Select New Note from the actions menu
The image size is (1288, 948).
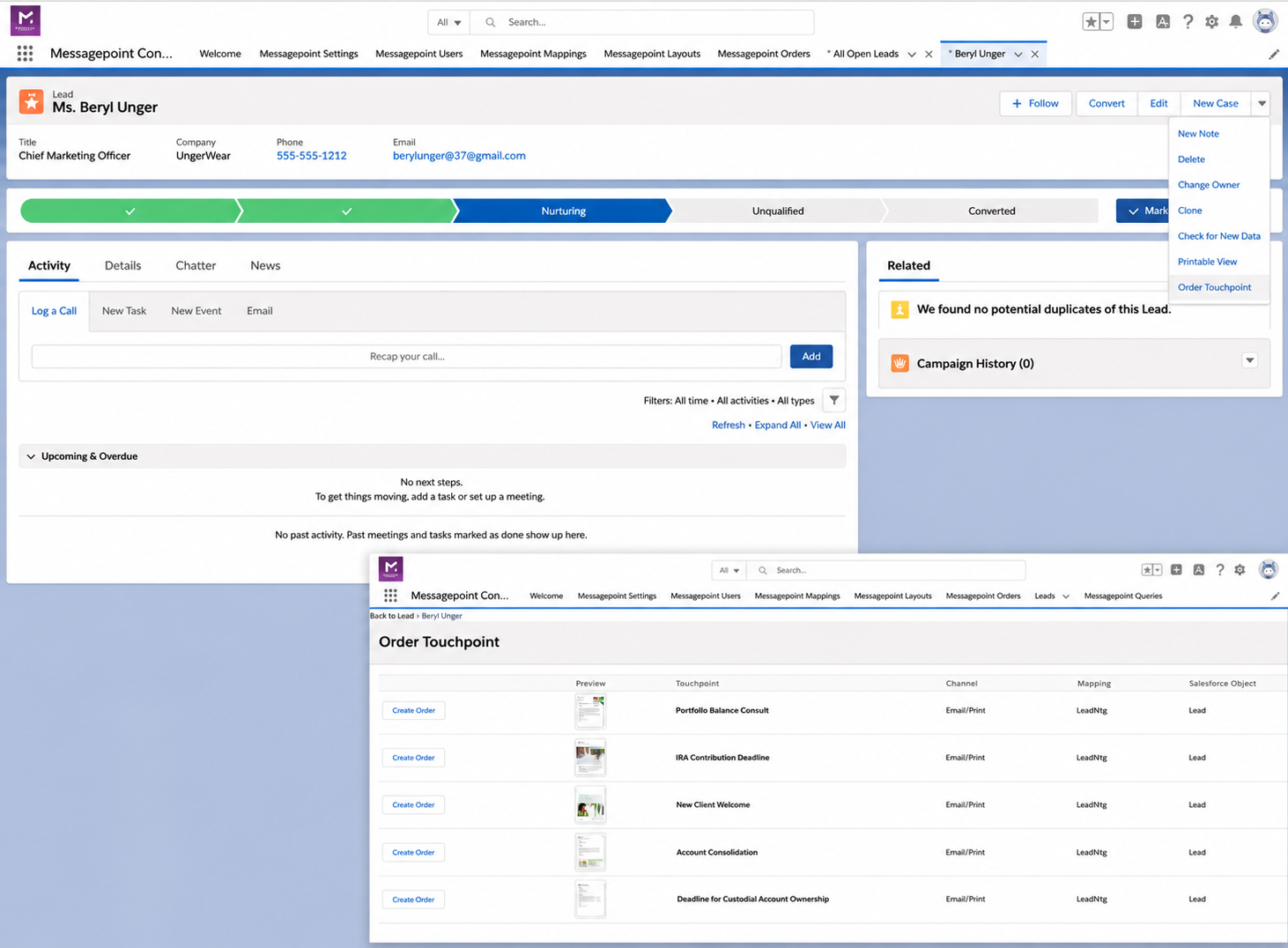click(x=1198, y=134)
